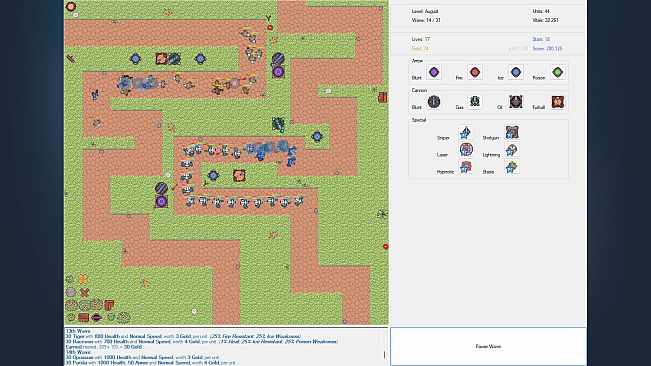The image size is (651, 366).
Task: Pick the Lightning special tower
Action: point(512,149)
